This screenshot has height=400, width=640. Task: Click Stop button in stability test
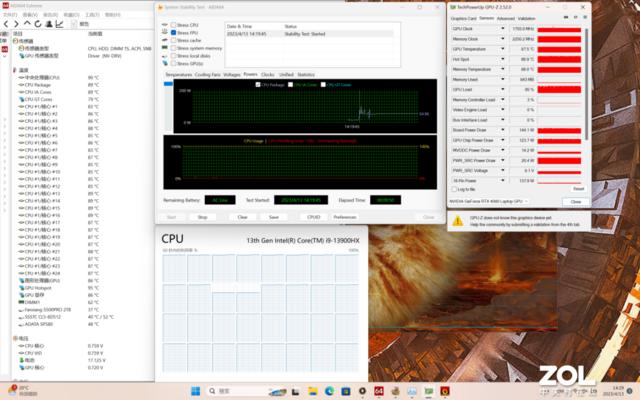tap(202, 217)
